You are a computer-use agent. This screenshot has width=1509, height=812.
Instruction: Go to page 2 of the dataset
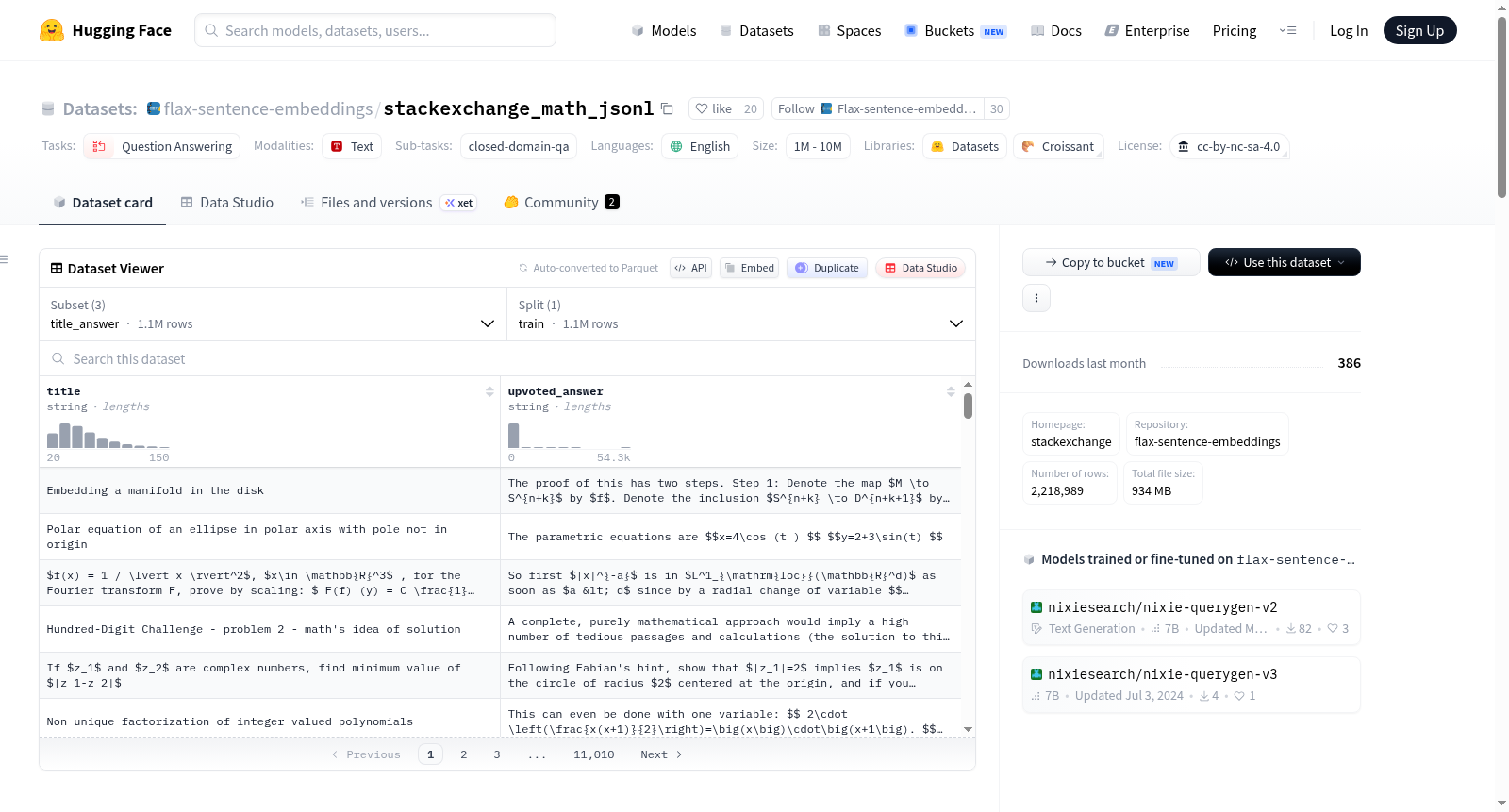click(463, 754)
